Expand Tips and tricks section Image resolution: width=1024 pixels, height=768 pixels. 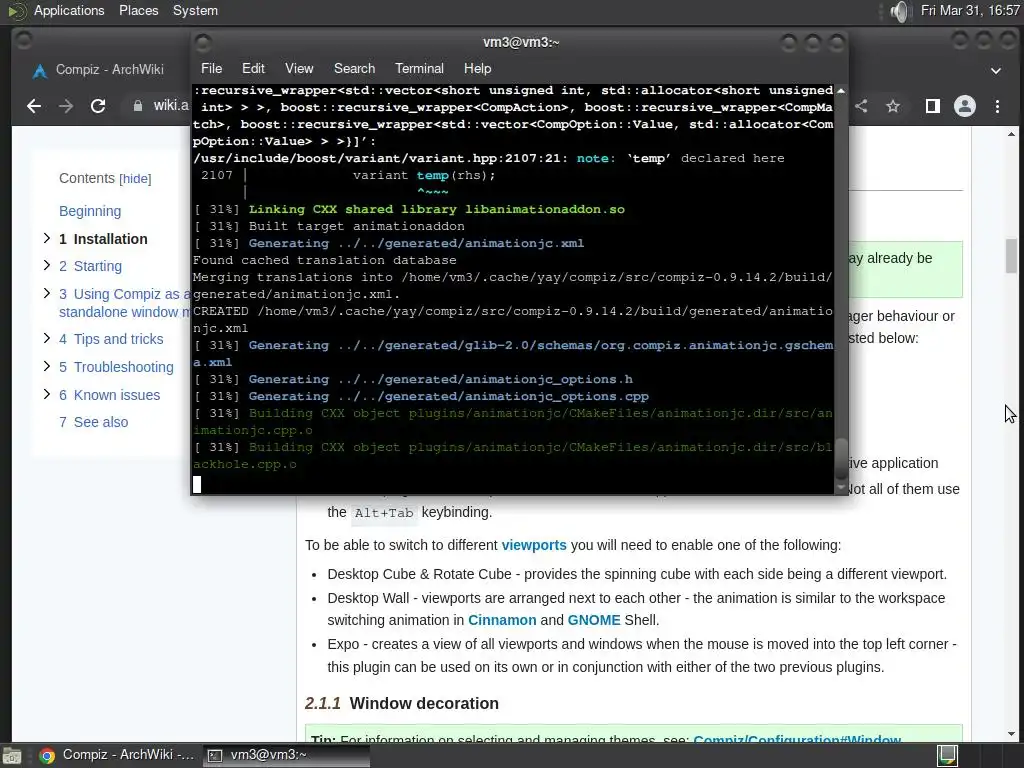pos(46,338)
